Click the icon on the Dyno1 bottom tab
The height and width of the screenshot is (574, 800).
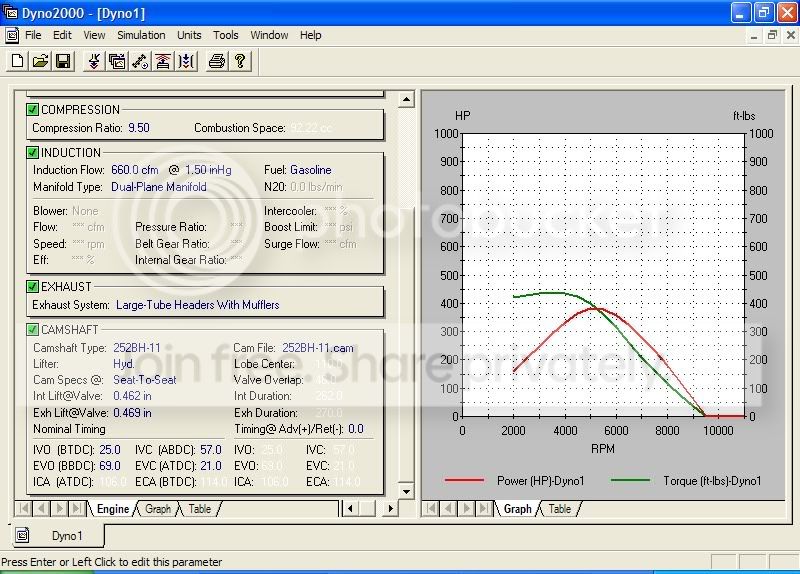coord(22,535)
